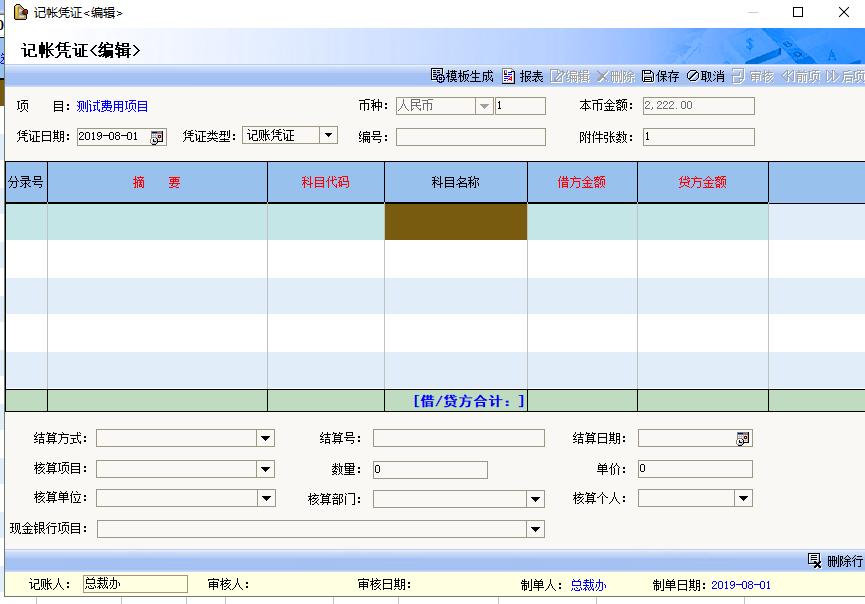Select the highlighted 科目名称 cell

(x=456, y=222)
